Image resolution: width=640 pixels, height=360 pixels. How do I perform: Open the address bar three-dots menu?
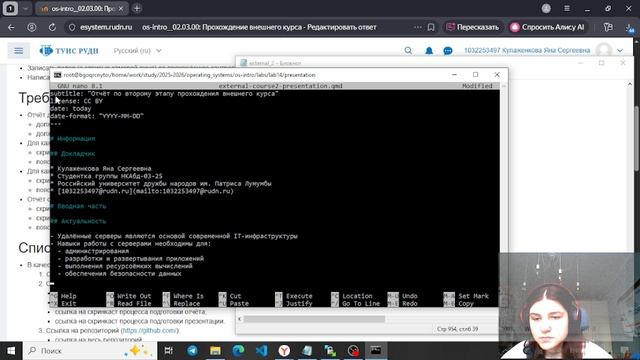tap(418, 27)
